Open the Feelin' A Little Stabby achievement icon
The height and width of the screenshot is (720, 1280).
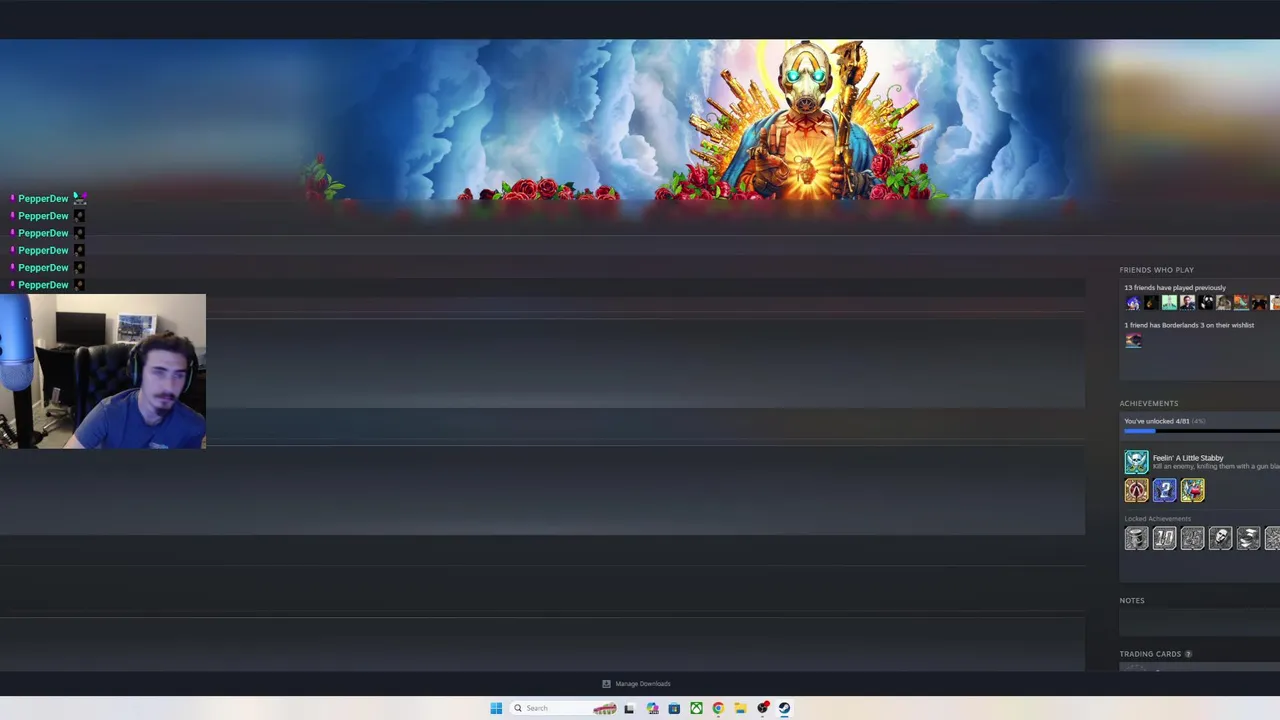pyautogui.click(x=1136, y=462)
